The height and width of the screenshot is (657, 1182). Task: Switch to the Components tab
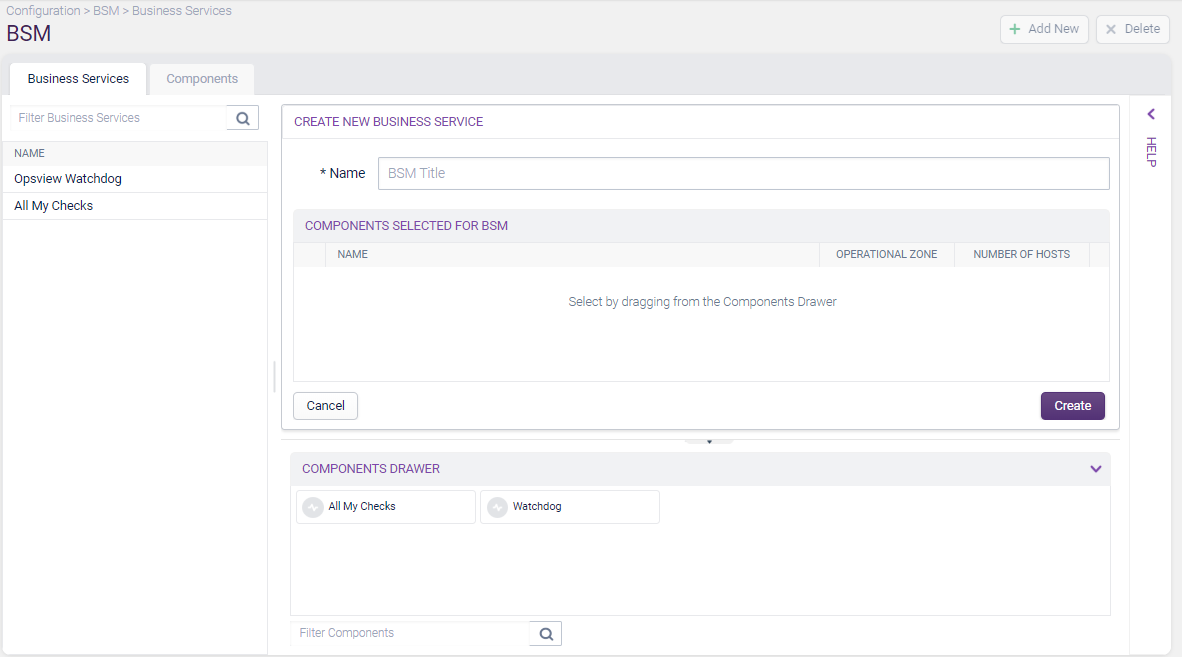click(x=202, y=79)
